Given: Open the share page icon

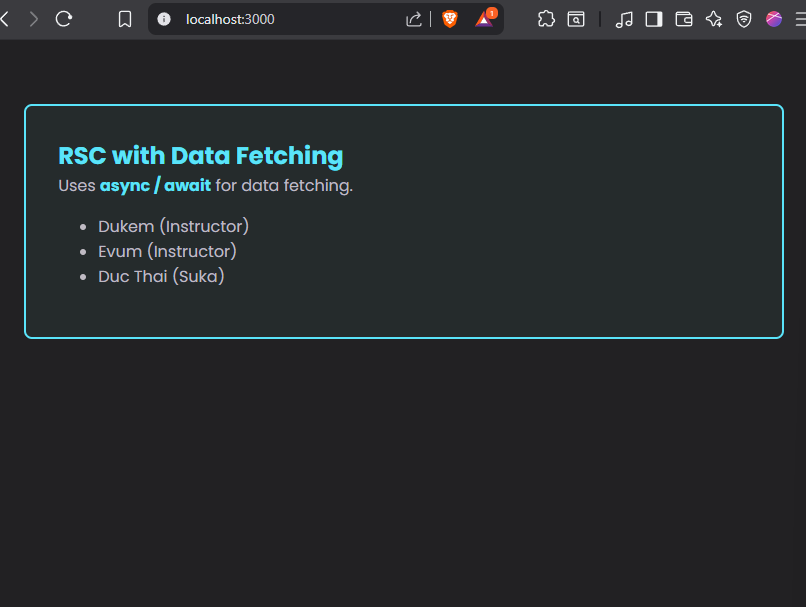Looking at the screenshot, I should [414, 19].
